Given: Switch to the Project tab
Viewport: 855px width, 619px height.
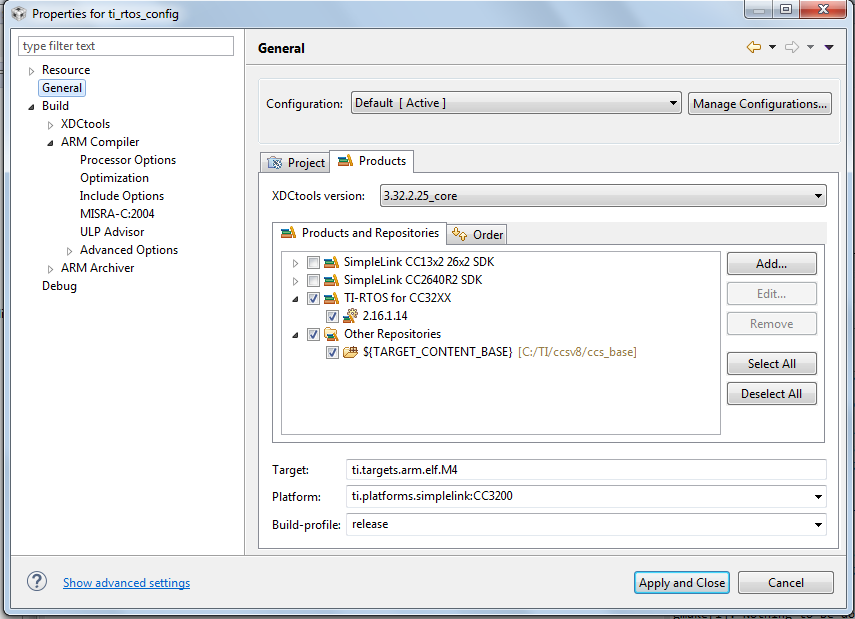Looking at the screenshot, I should pos(296,163).
